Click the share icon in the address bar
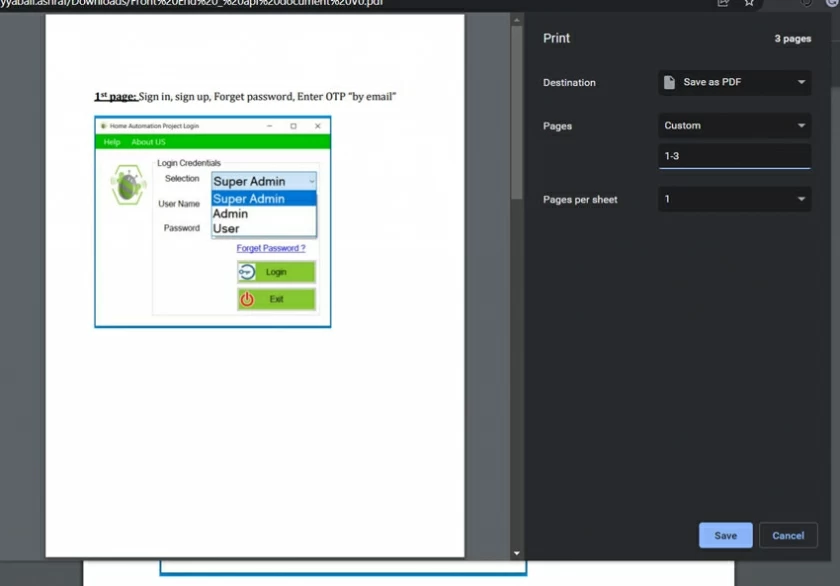 [x=723, y=4]
